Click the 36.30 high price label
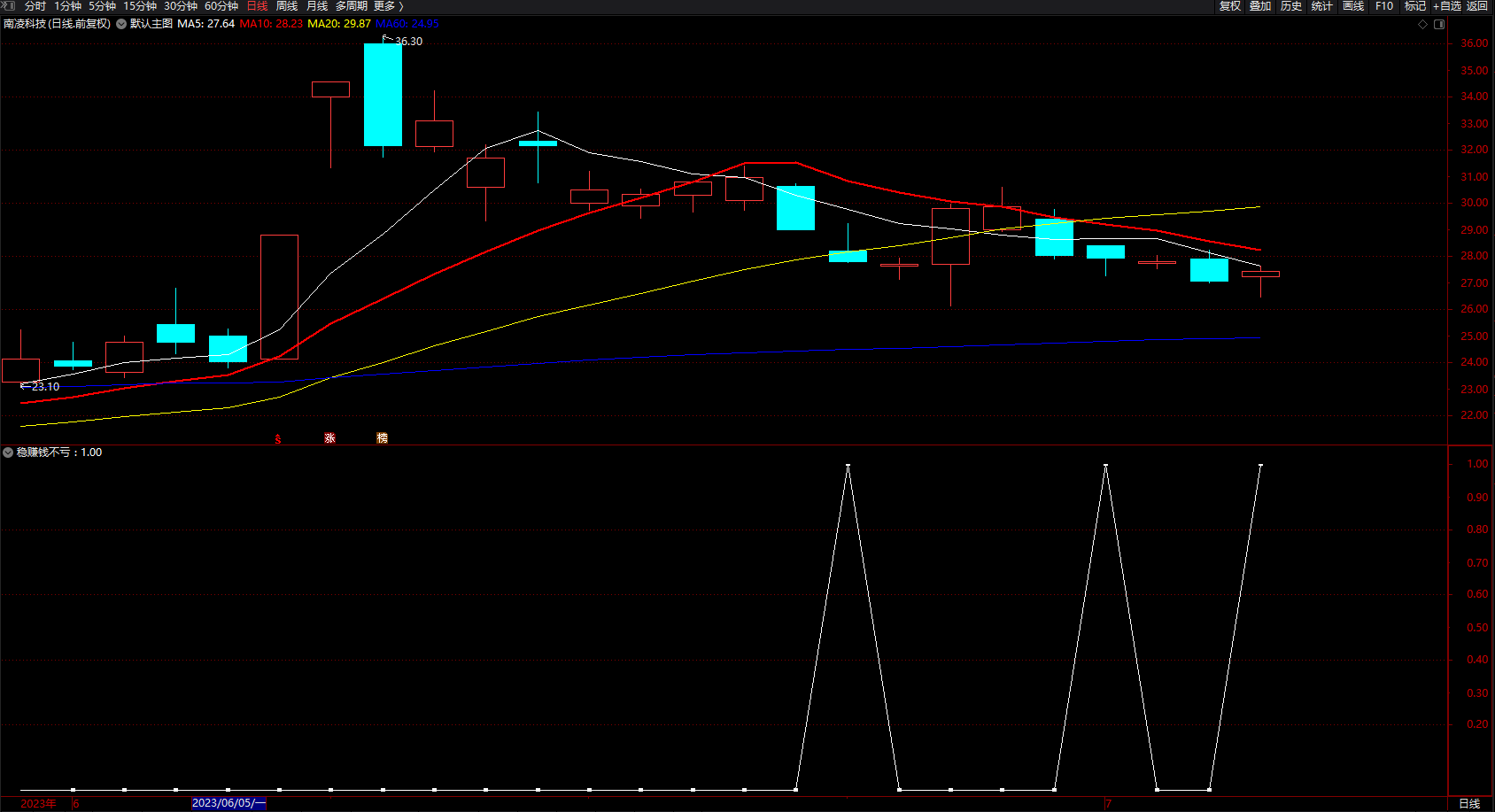The width and height of the screenshot is (1495, 812). (408, 42)
